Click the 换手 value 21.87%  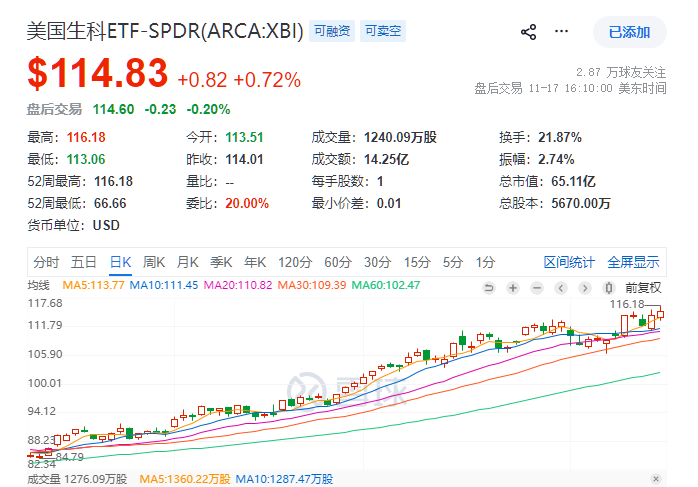560,137
